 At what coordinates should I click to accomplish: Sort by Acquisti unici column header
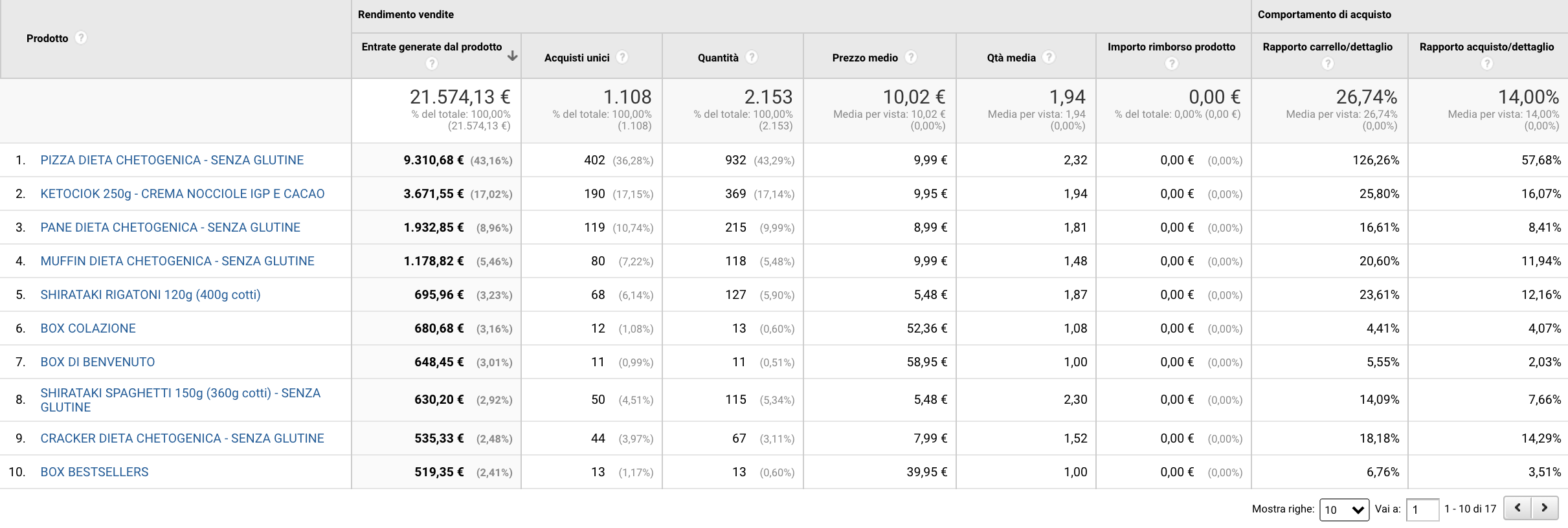[577, 58]
